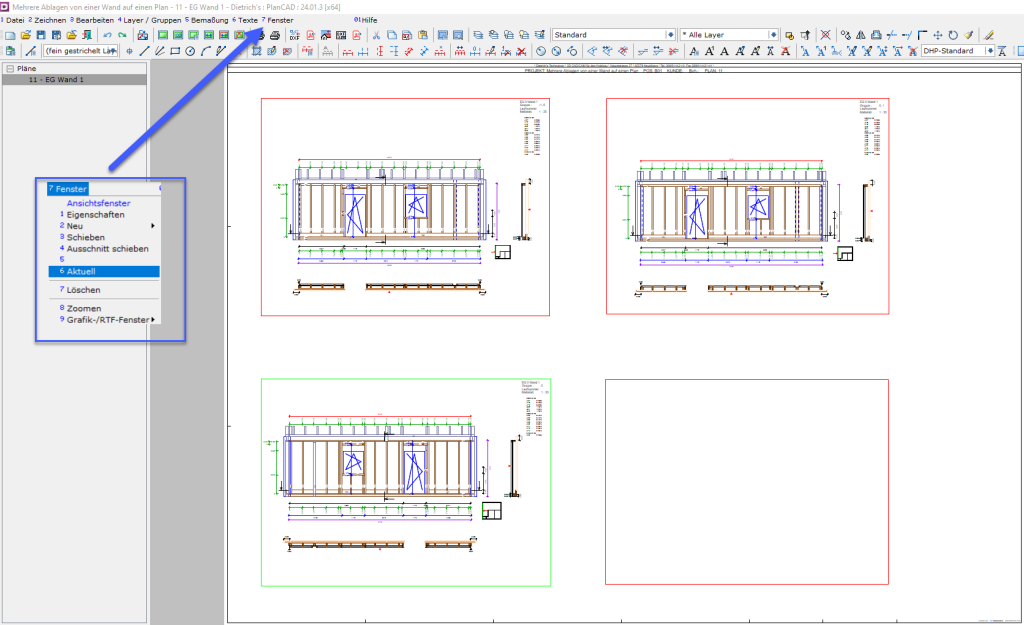Select the Cut scissors icon

coord(377,35)
